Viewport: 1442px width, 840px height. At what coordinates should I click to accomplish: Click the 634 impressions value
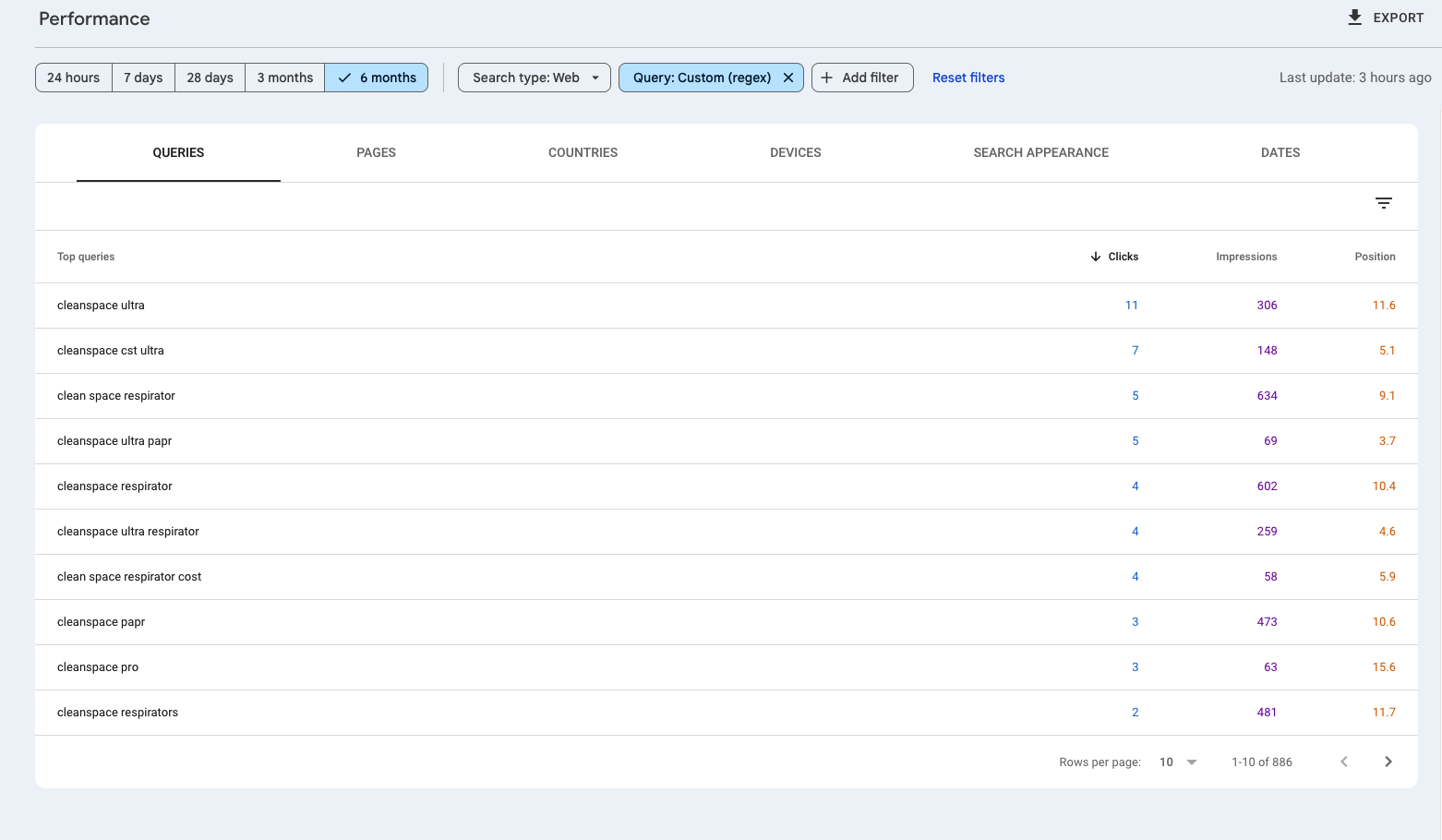point(1267,396)
